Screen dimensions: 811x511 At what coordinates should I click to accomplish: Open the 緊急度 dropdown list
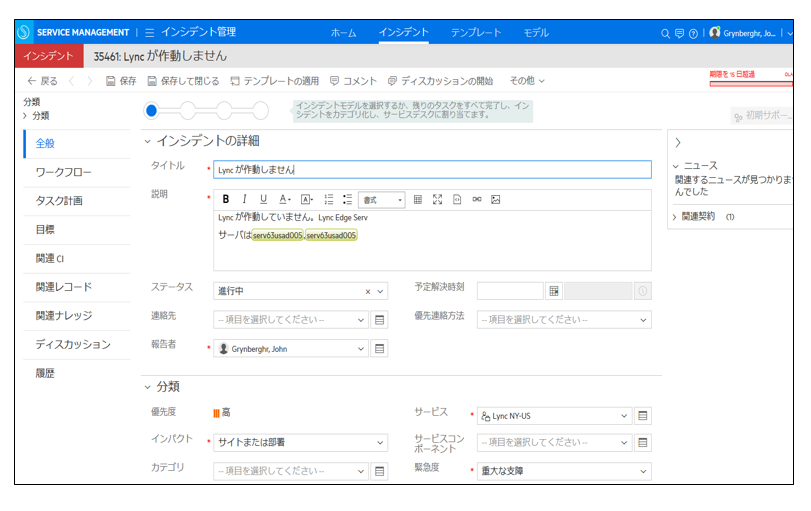pyautogui.click(x=642, y=470)
